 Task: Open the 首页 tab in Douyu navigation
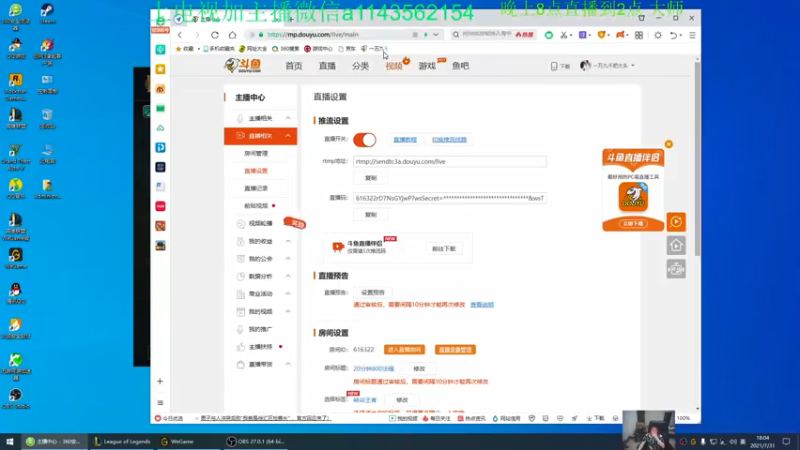293,66
